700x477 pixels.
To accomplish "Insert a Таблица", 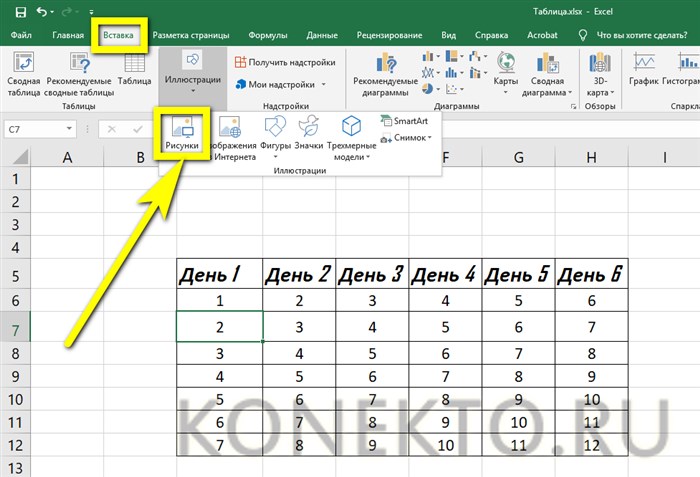I will tap(134, 68).
